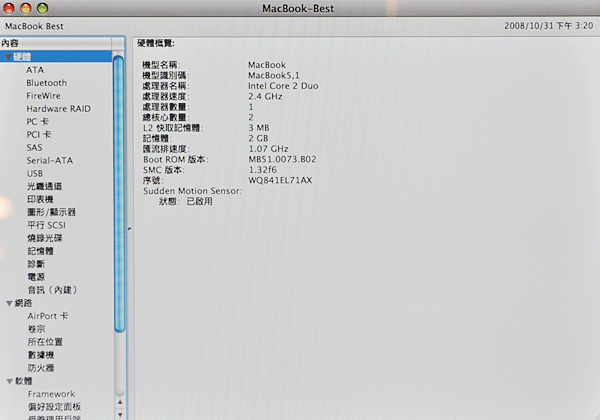Select the 網路 network heading label
This screenshot has width=600, height=420.
(x=23, y=303)
